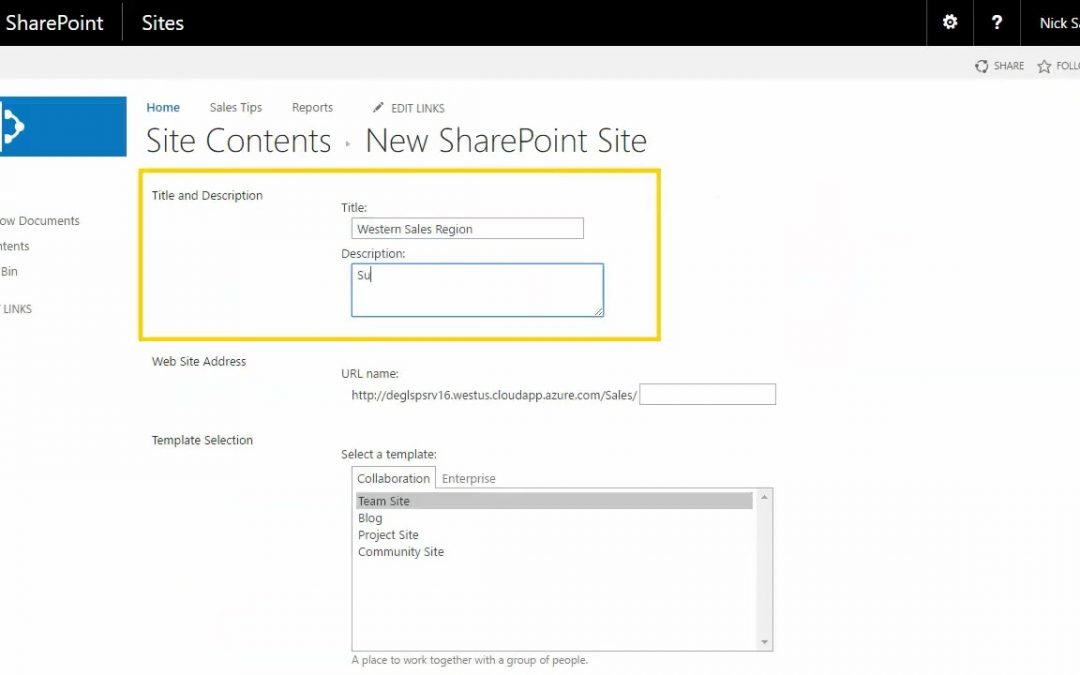
Task: Click the Title text field
Action: coord(467,229)
